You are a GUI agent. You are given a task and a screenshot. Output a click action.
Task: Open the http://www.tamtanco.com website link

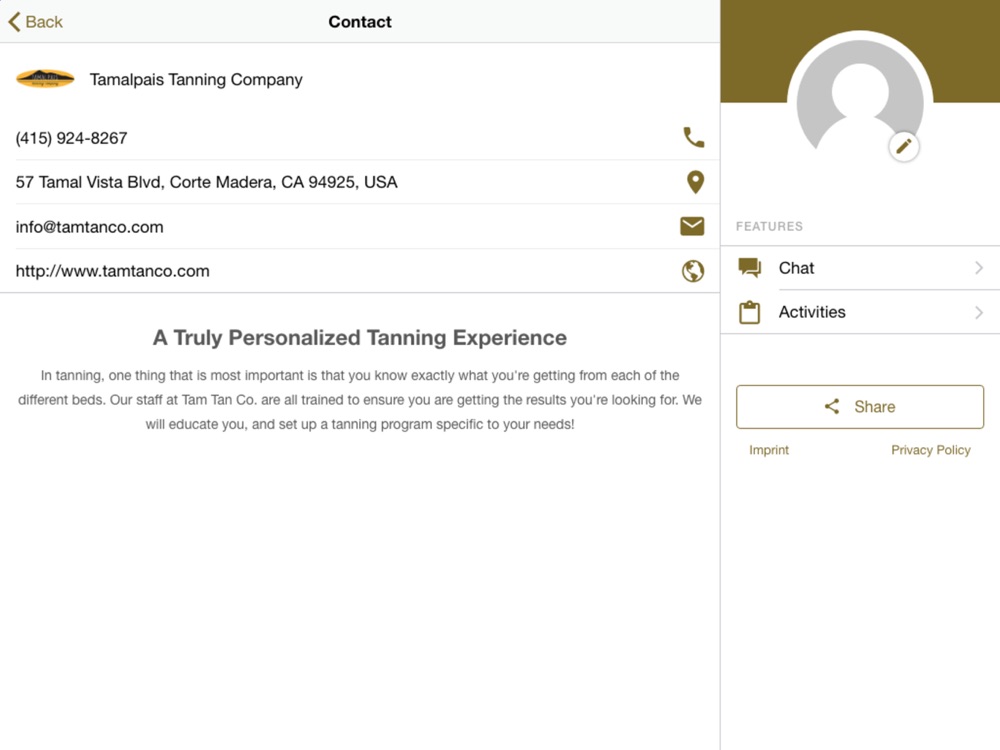pyautogui.click(x=112, y=271)
